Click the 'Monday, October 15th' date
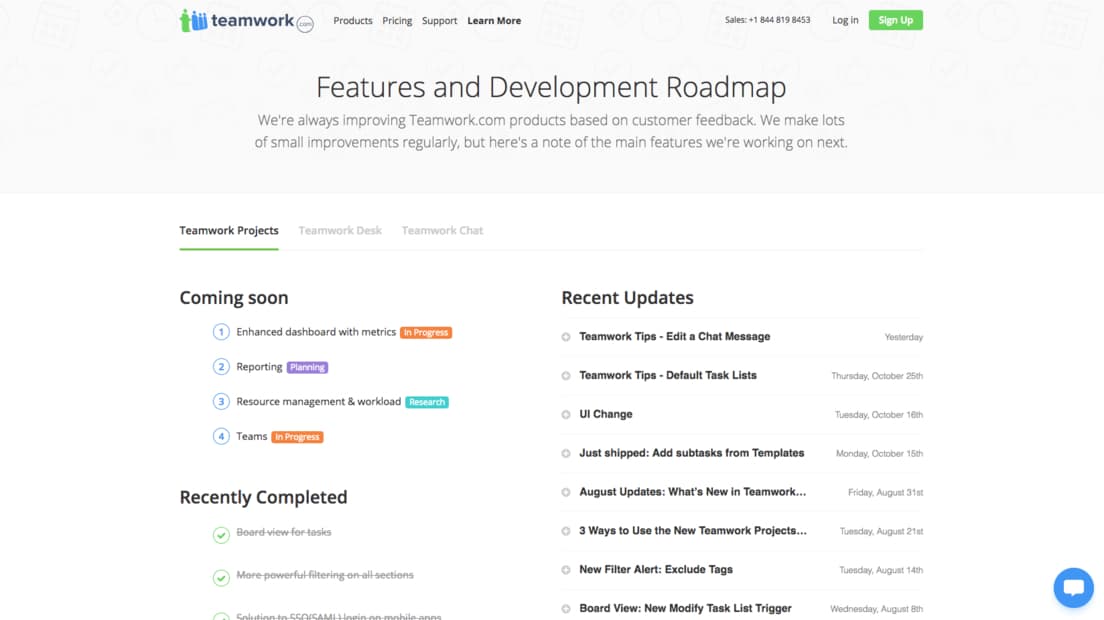 [879, 453]
